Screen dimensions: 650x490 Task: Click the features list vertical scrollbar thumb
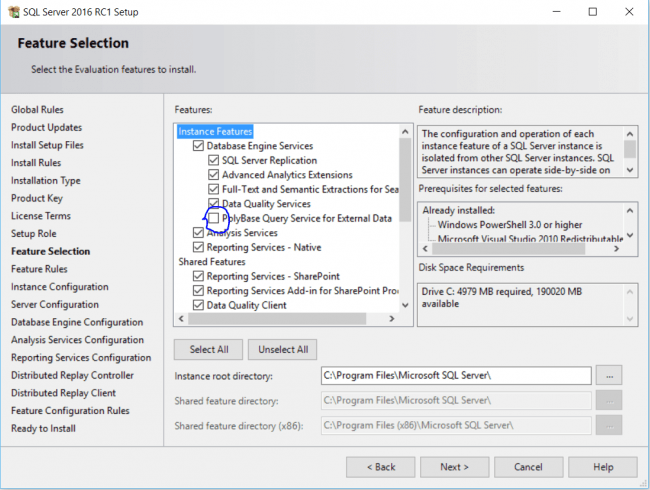(405, 180)
